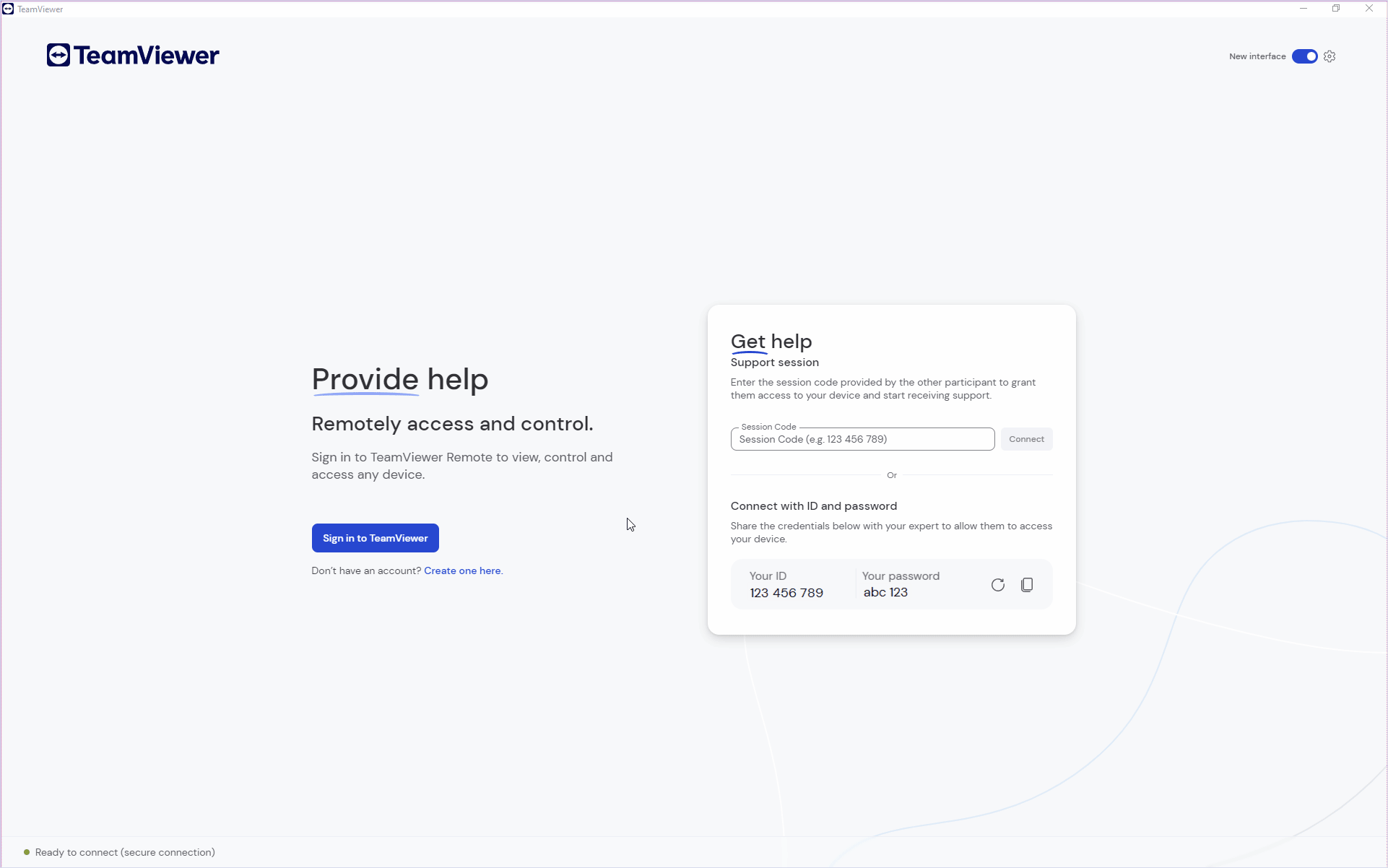
Task: Click the copy credentials icon
Action: pos(1027,585)
